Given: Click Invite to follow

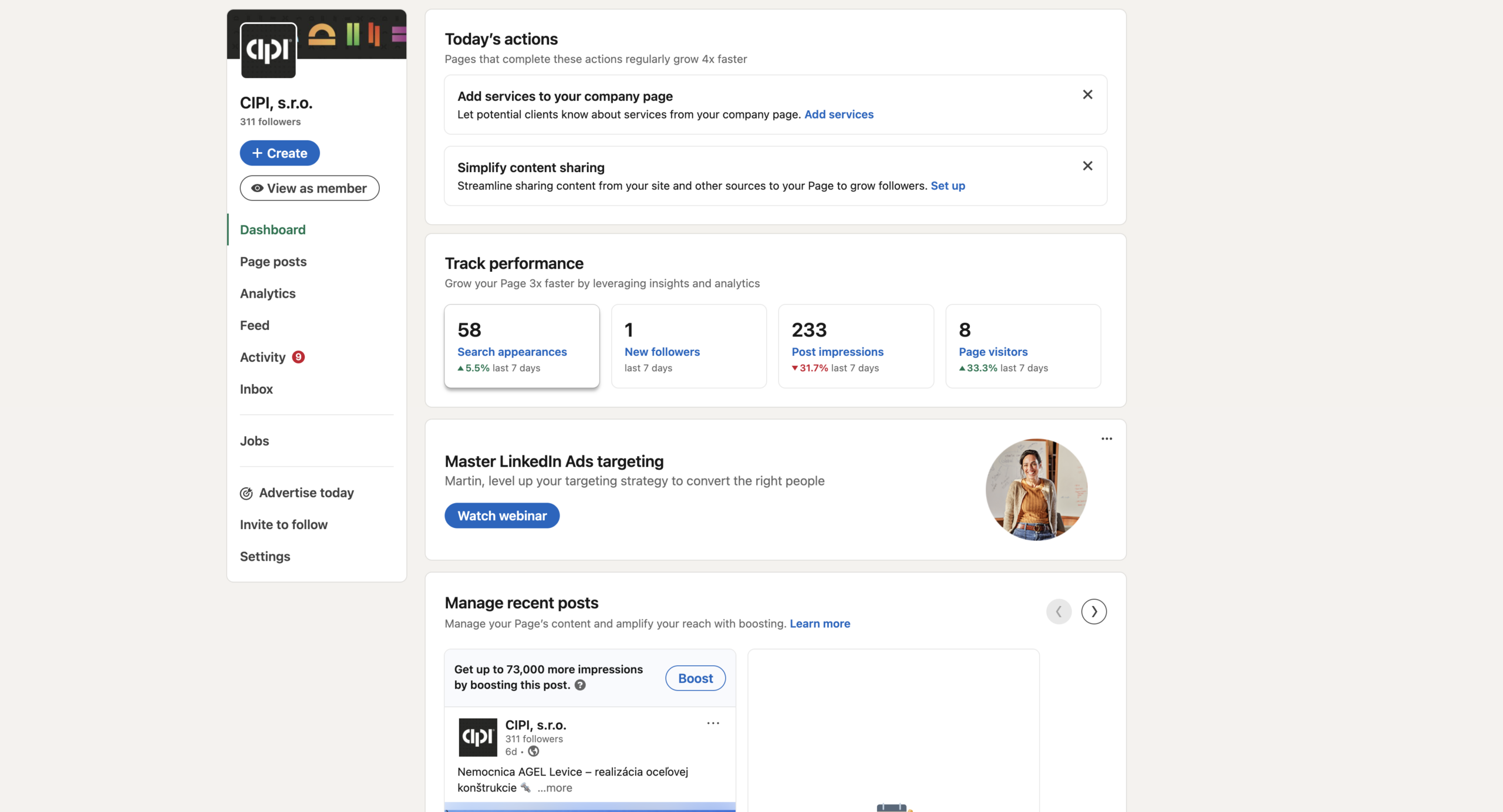Looking at the screenshot, I should pyautogui.click(x=284, y=524).
